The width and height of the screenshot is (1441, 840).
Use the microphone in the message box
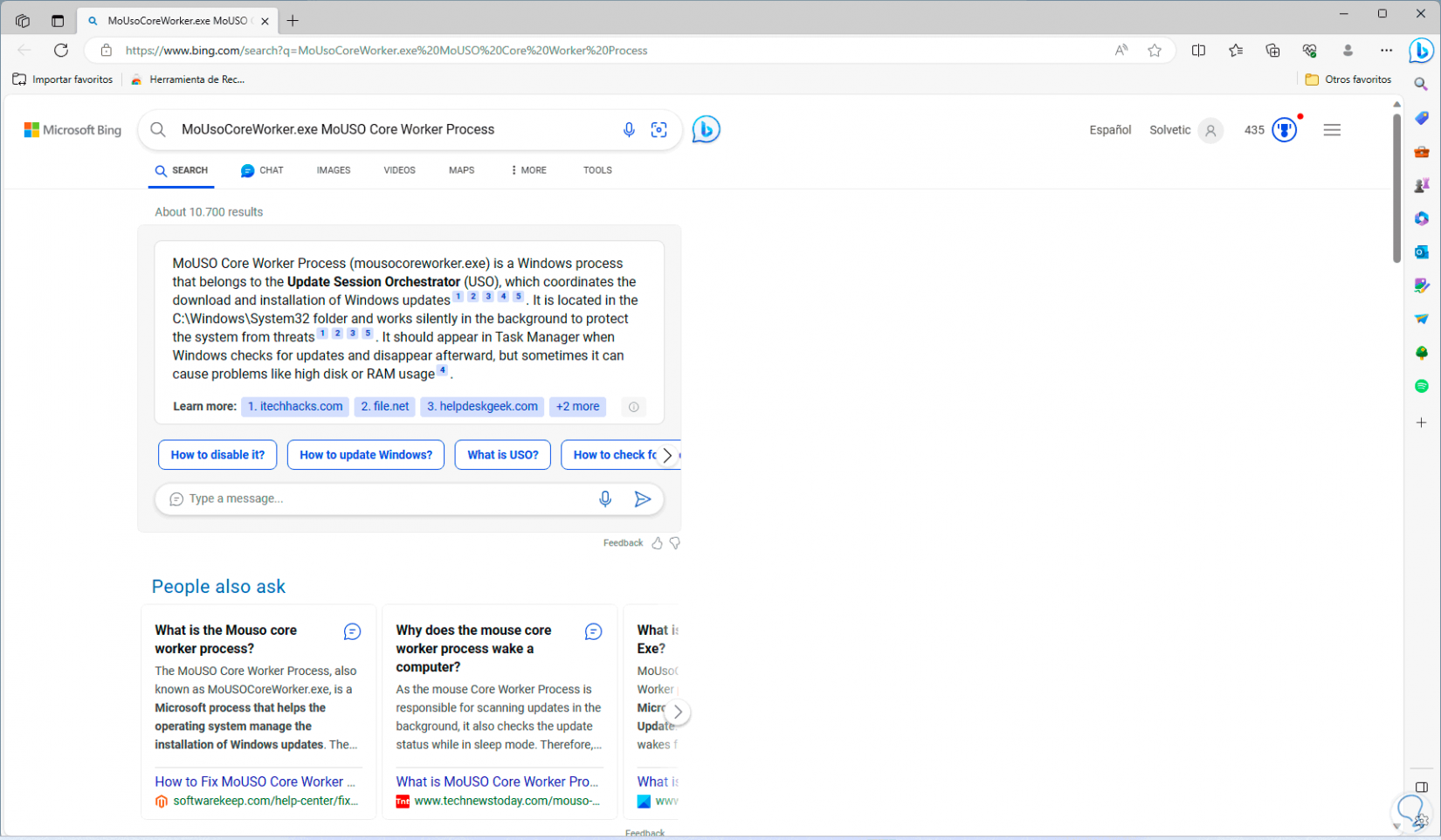(605, 499)
